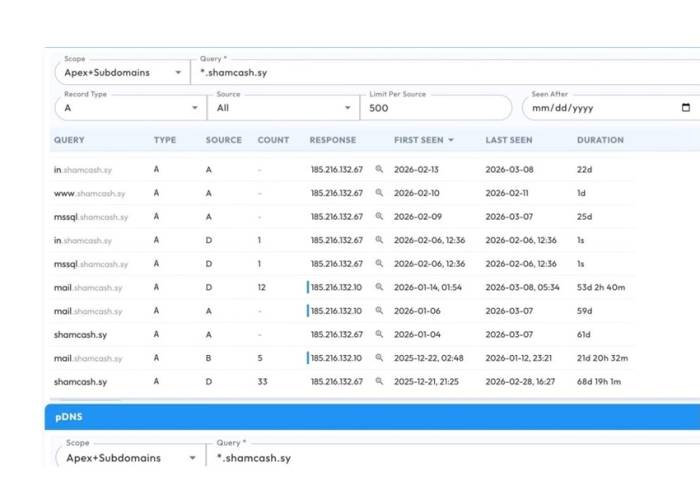Expand the Record Type dropdown
This screenshot has height=500, width=700.
(128, 108)
